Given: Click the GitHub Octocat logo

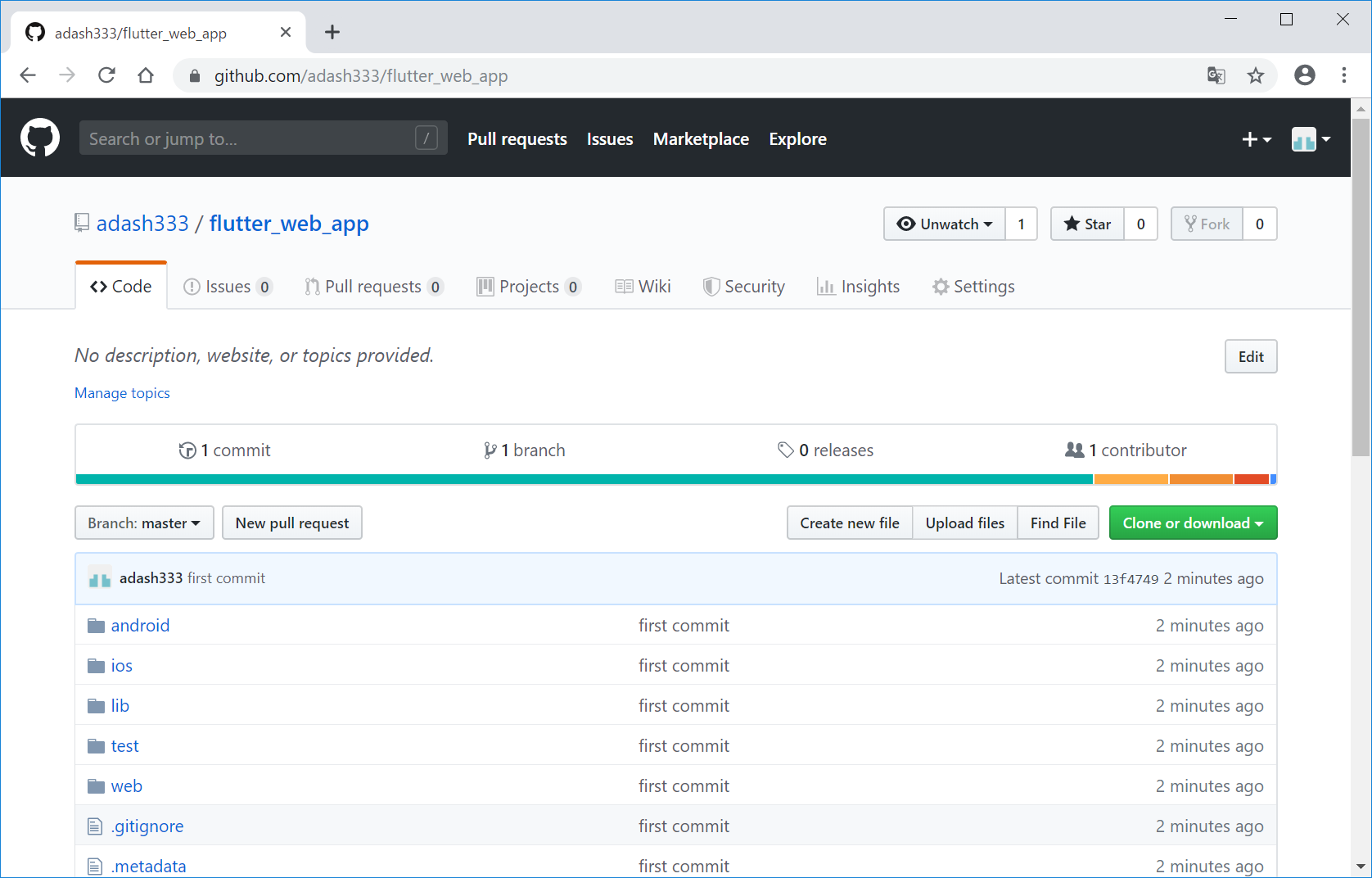Looking at the screenshot, I should [x=40, y=138].
